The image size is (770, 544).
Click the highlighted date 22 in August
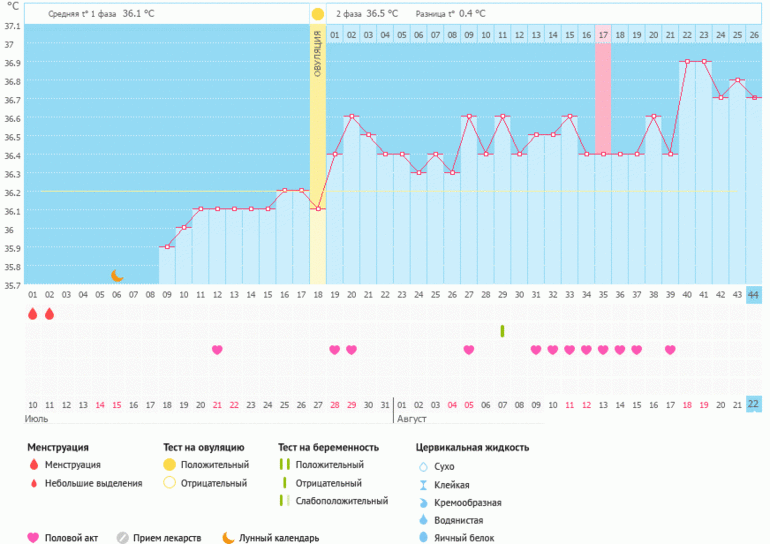click(753, 404)
